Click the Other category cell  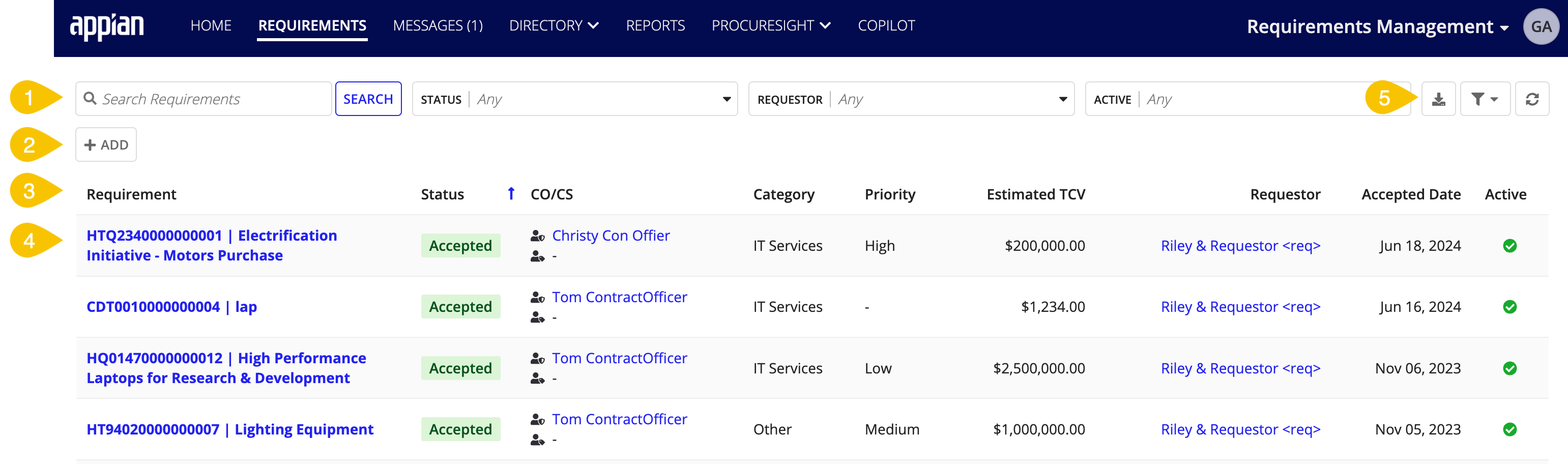click(772, 430)
